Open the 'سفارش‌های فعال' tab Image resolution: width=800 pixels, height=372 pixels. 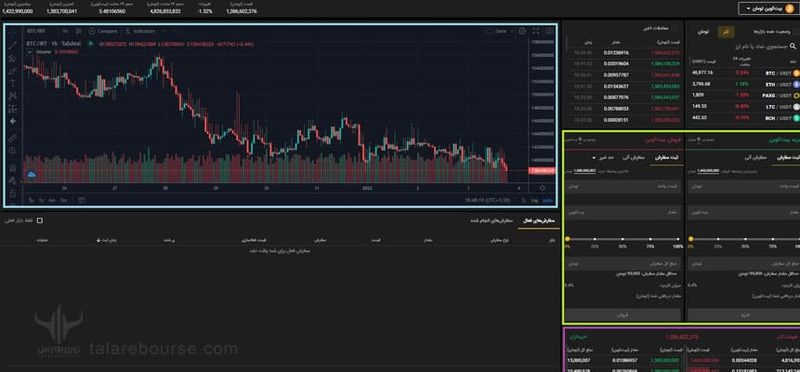click(539, 220)
